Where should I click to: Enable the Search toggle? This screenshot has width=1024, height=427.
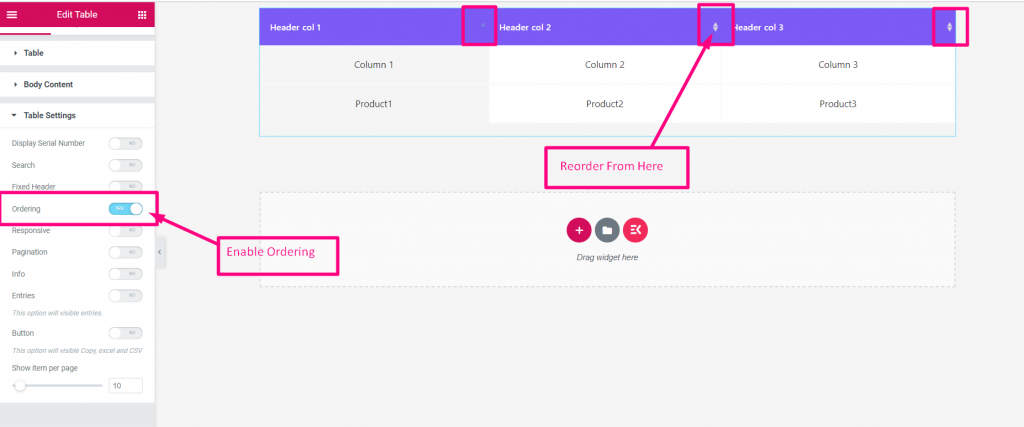[125, 165]
